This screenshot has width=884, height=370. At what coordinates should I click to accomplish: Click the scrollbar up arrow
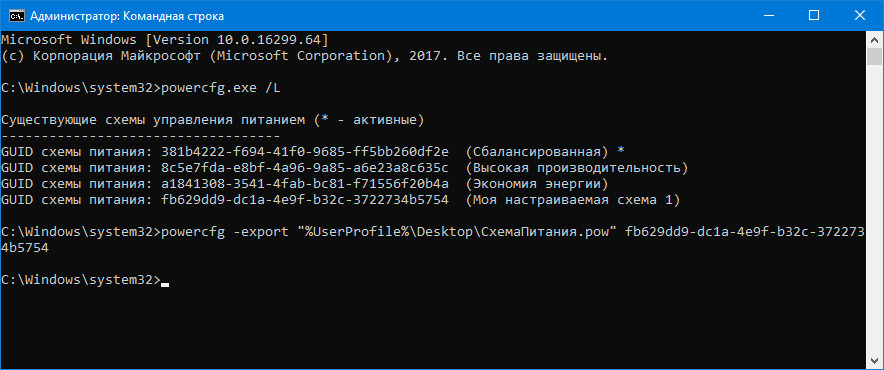[x=874, y=39]
